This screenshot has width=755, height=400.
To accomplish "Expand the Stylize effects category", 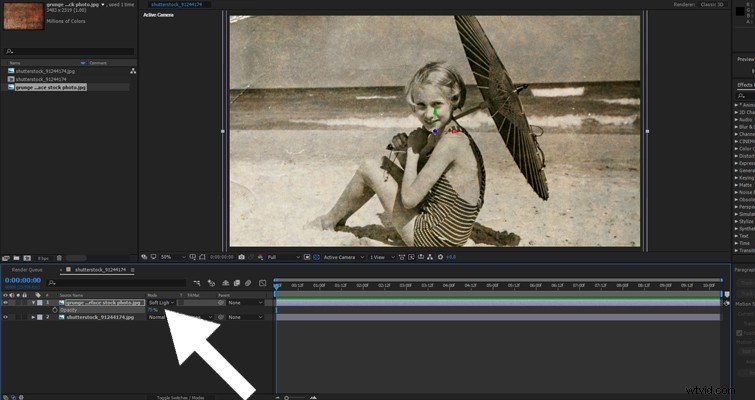I will coord(736,221).
